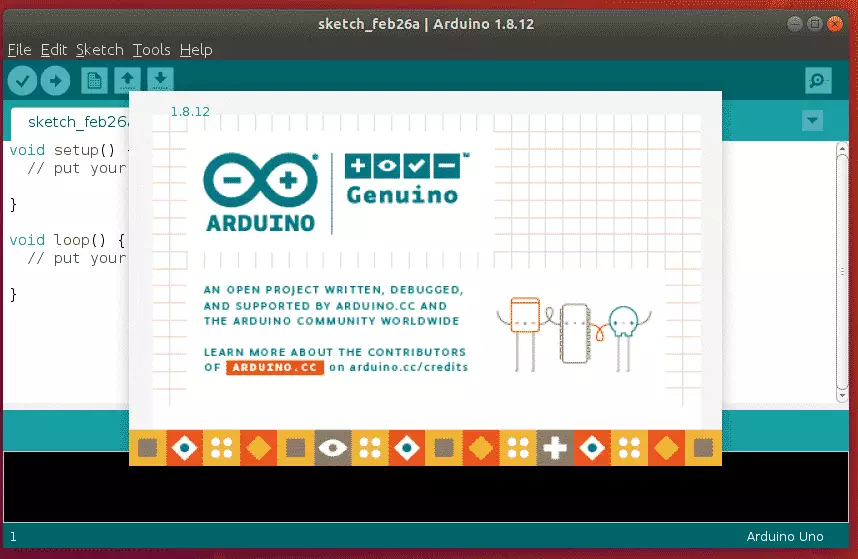858x559 pixels.
Task: Open the Tools menu
Action: click(x=152, y=50)
